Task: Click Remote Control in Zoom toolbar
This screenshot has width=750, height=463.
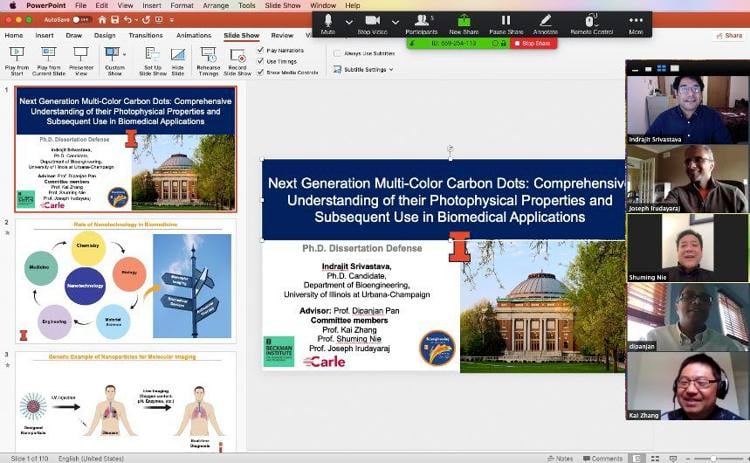Action: (592, 23)
